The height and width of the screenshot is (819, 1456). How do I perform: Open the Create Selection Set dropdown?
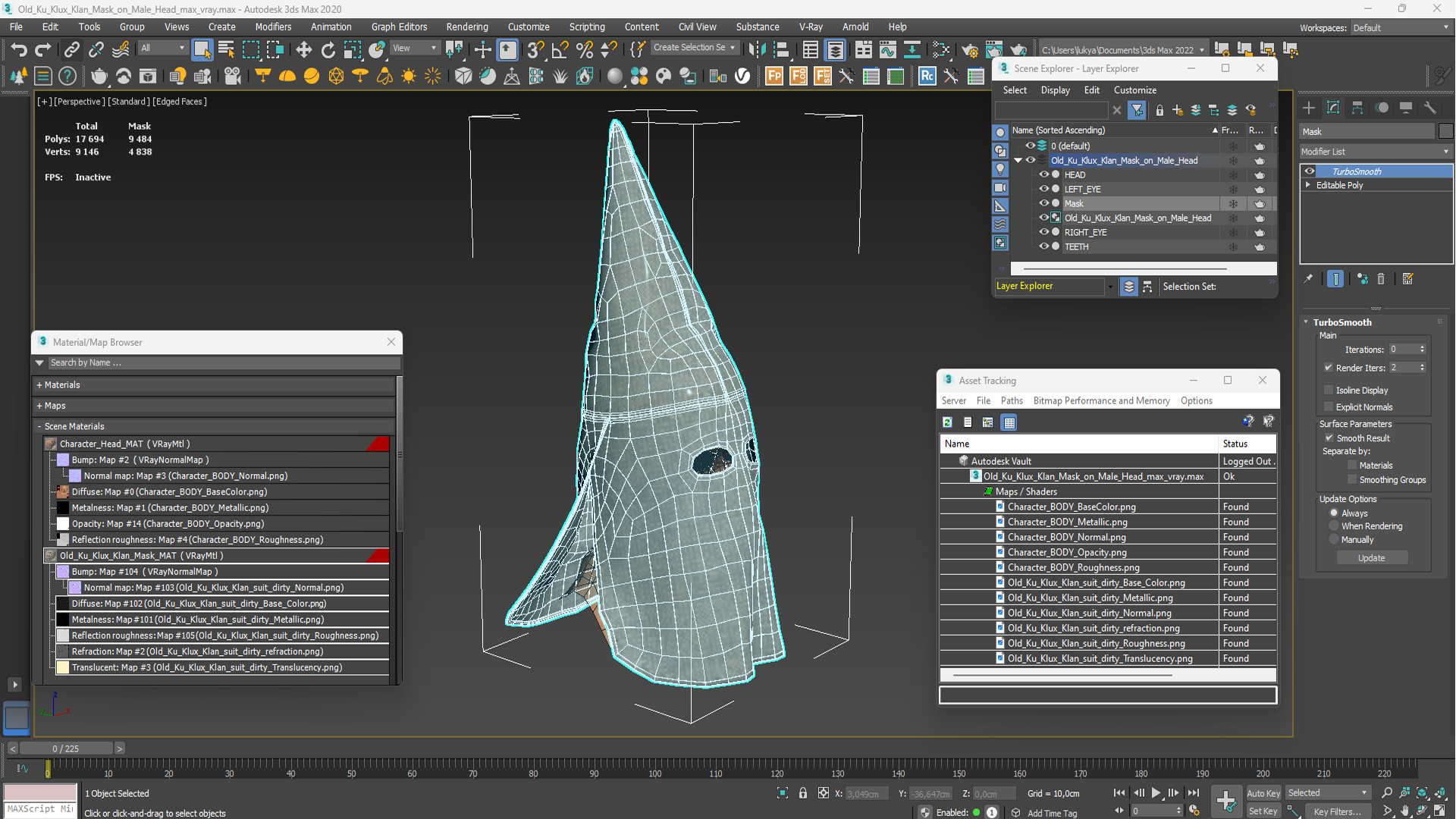point(694,48)
